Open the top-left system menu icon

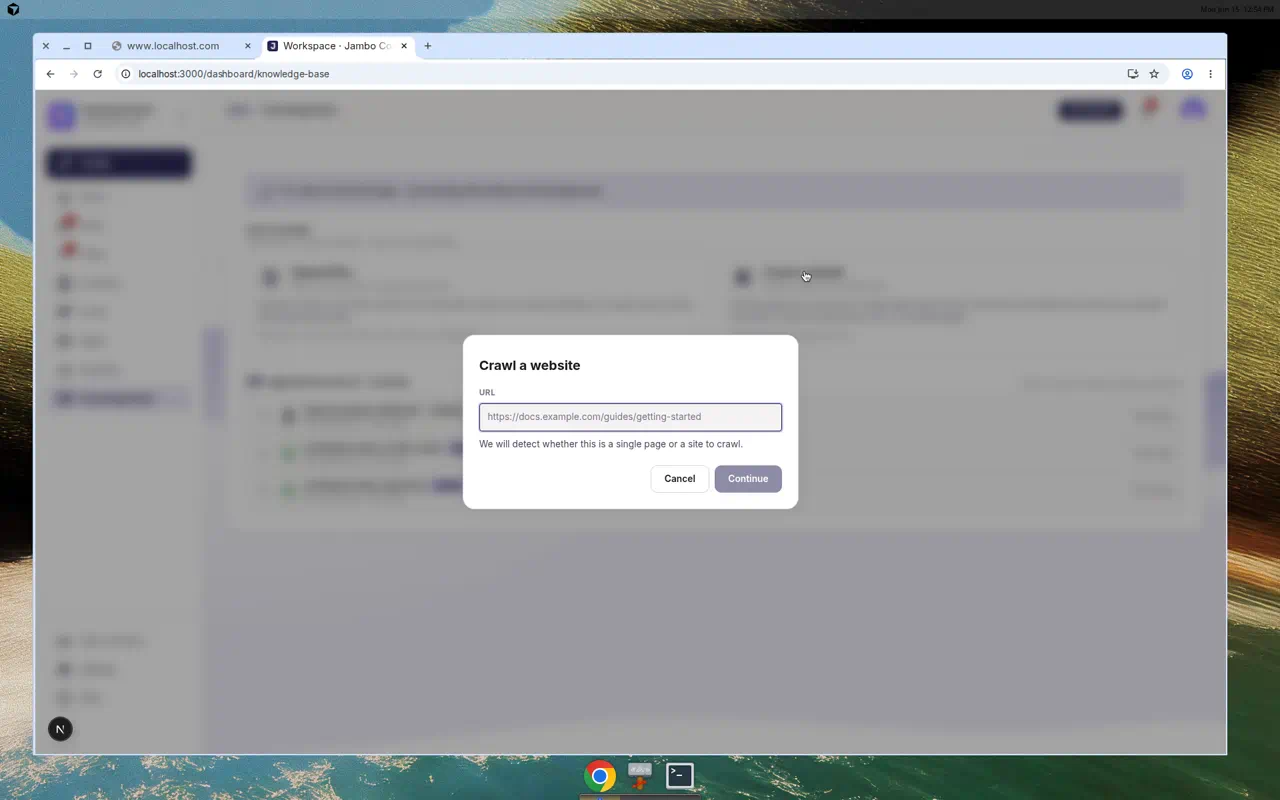(13, 9)
